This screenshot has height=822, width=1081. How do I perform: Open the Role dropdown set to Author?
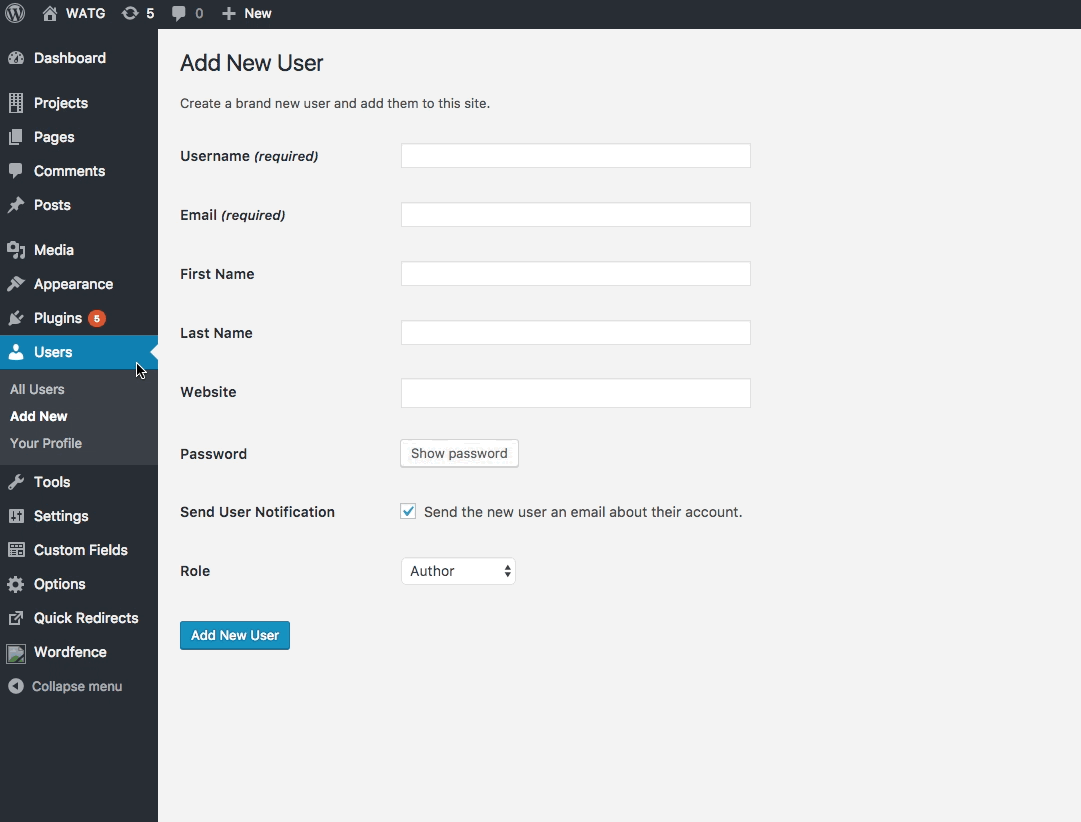(458, 571)
